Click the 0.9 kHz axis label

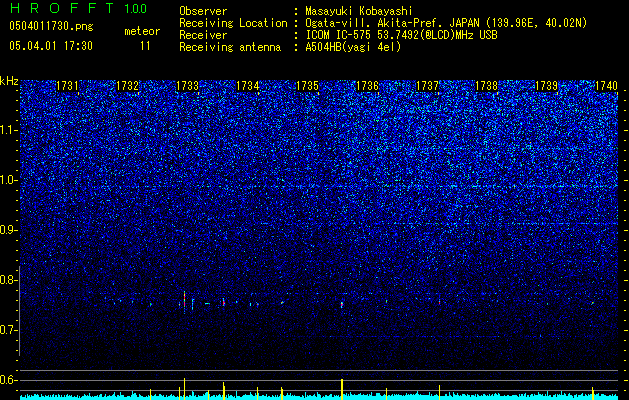[9, 230]
